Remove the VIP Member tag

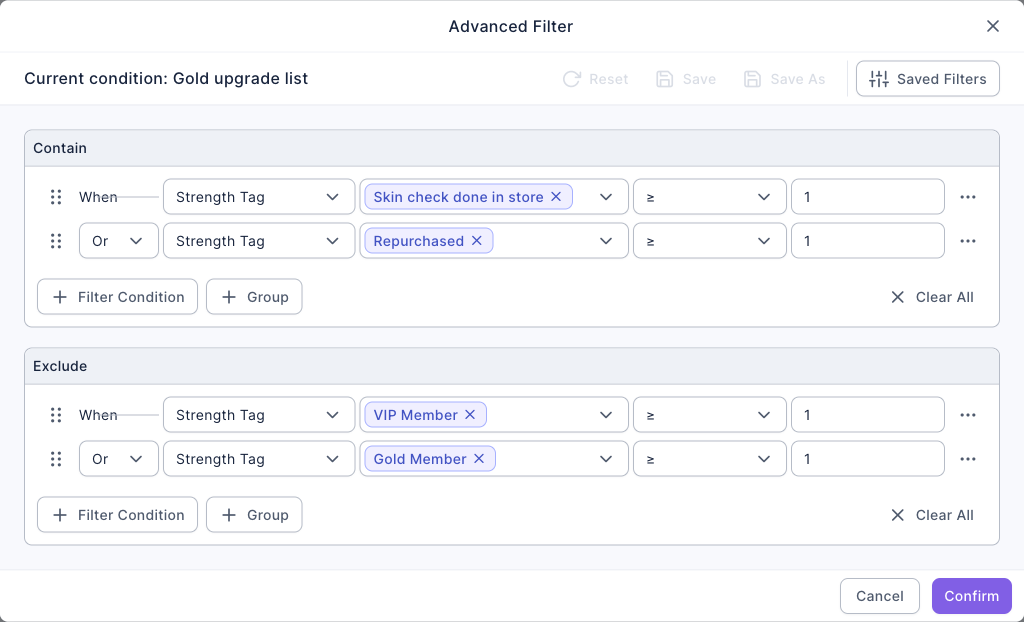[x=470, y=415]
